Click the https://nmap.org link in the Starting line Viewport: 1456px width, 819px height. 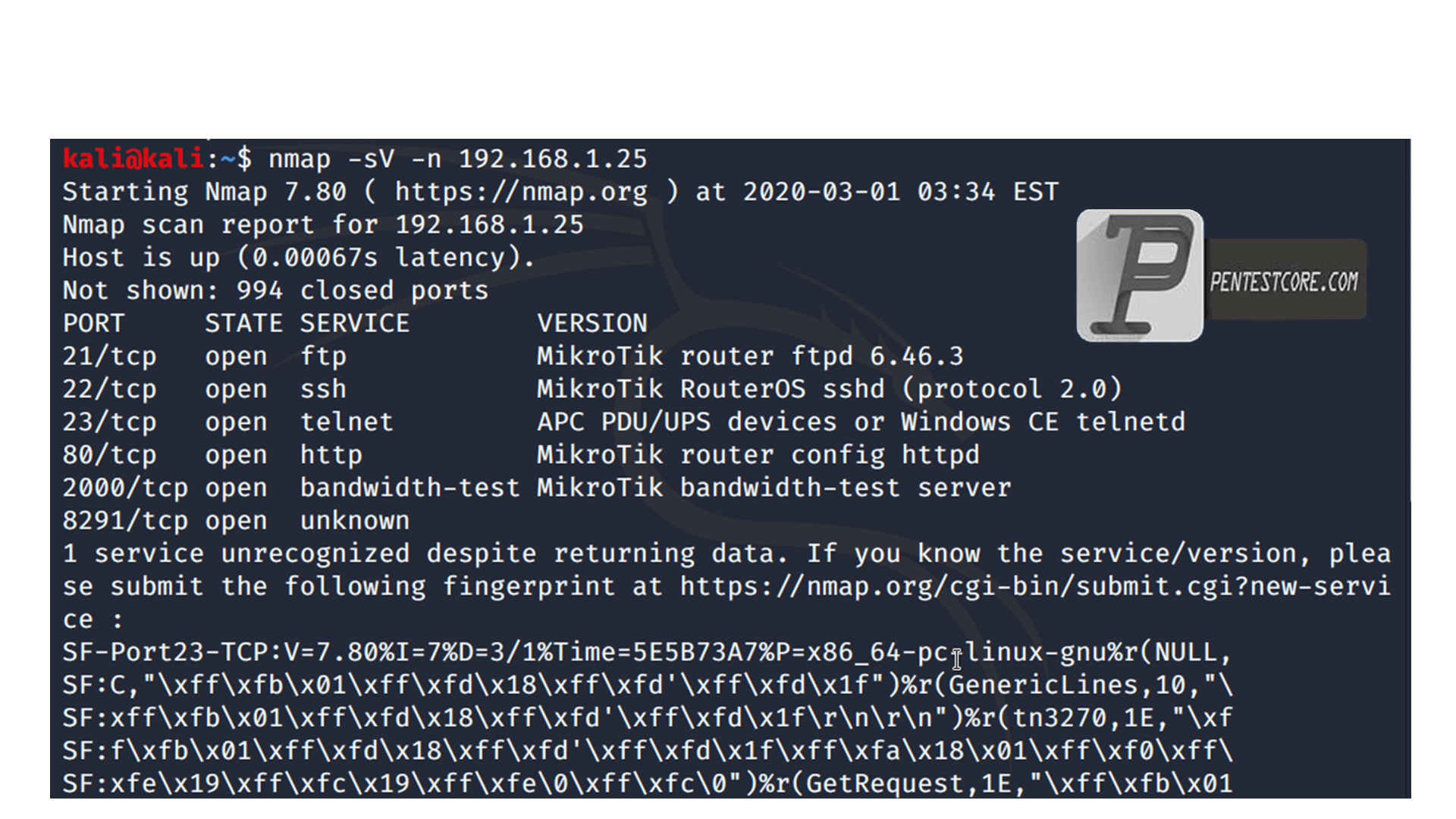(x=521, y=192)
